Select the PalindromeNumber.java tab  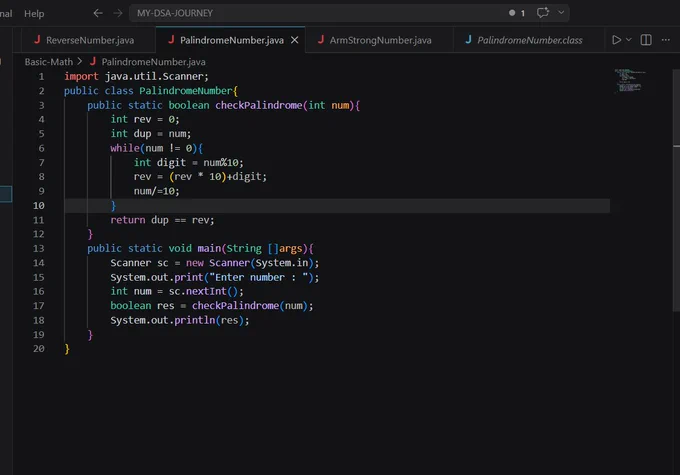232,40
